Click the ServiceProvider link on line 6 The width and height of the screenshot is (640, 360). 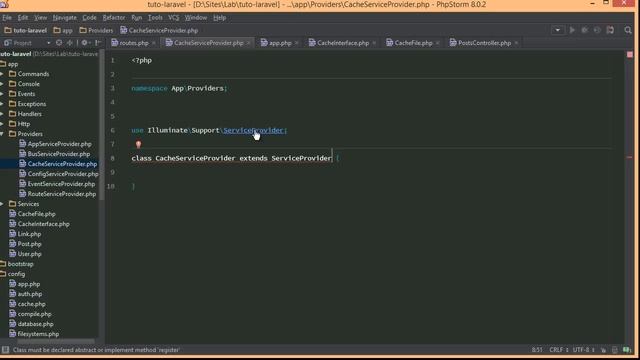pos(253,130)
